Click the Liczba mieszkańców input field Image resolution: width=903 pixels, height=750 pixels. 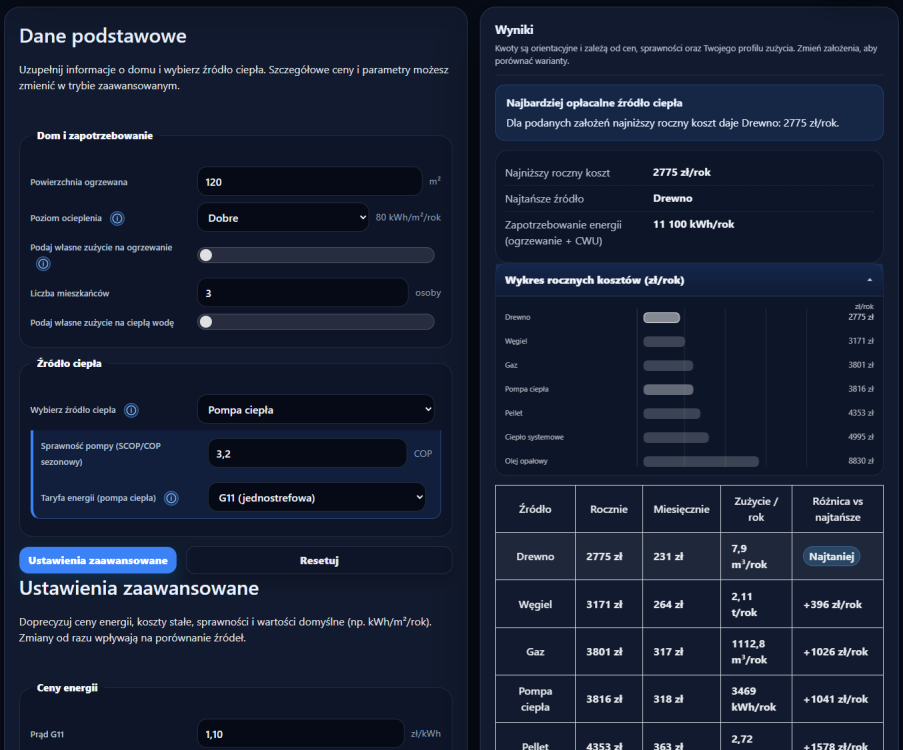pyautogui.click(x=302, y=294)
